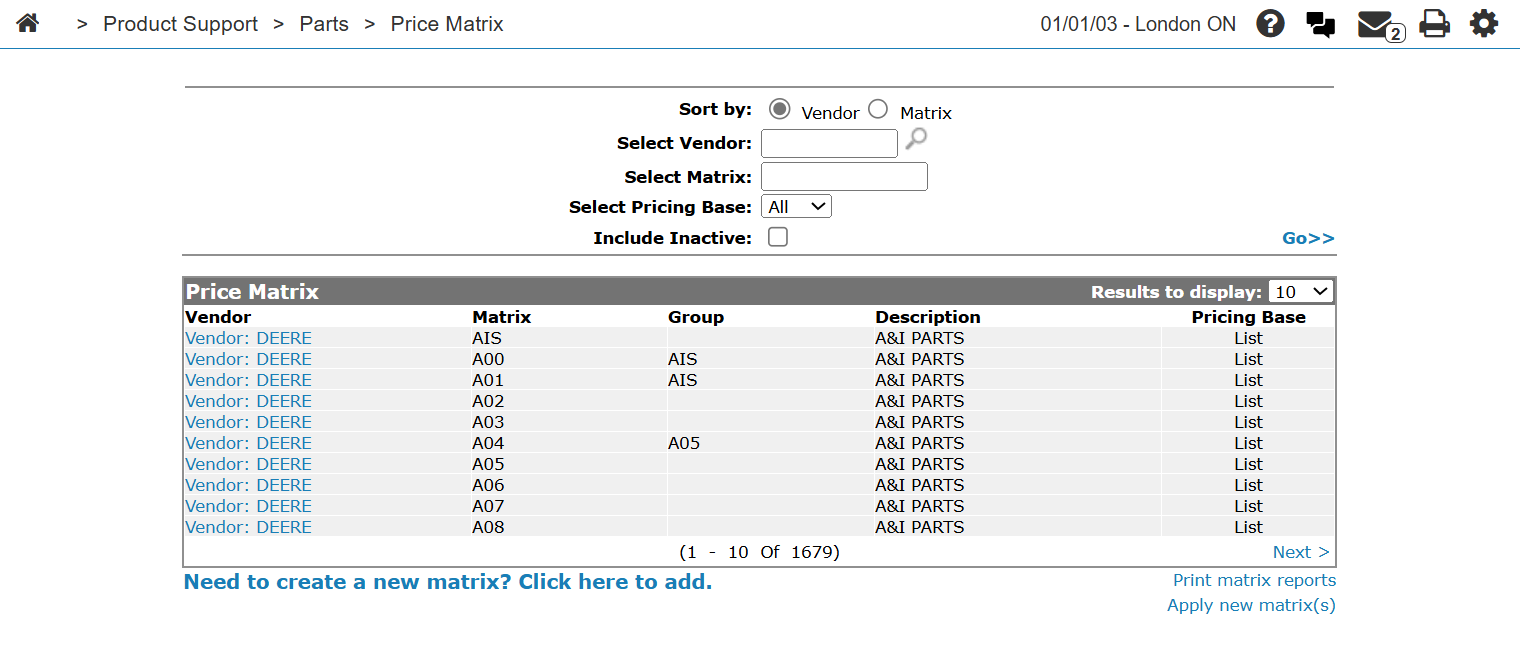
Task: Click the '(1 - 10 Of 1679)' record count
Action: (759, 552)
